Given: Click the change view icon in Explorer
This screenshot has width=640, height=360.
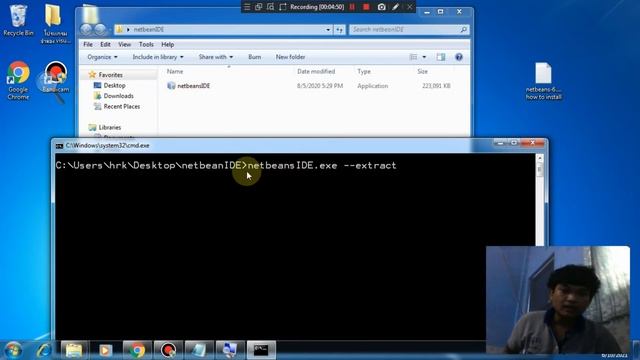Looking at the screenshot, I should [x=413, y=57].
